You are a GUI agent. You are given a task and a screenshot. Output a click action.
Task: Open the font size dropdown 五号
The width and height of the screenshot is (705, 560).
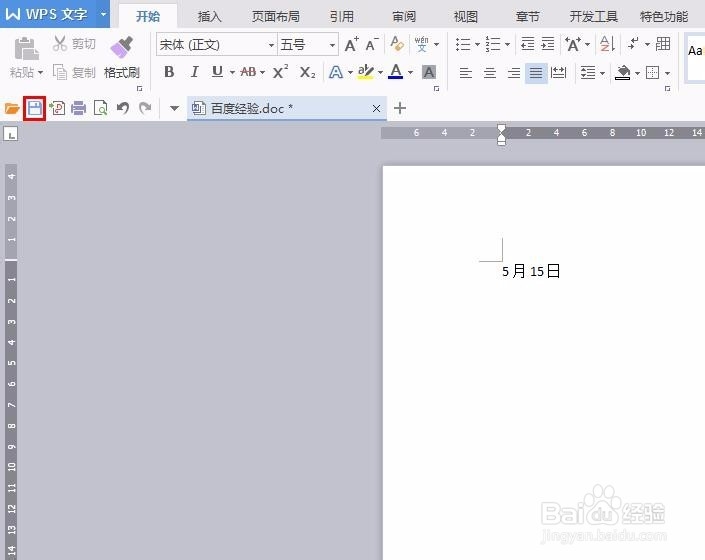[332, 45]
